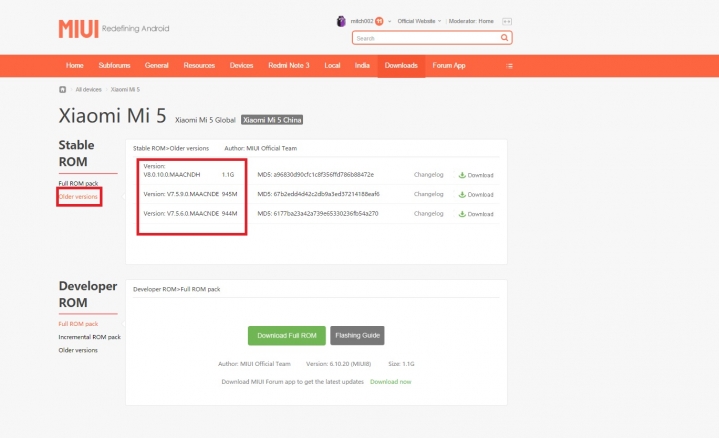Open Stable ROM Full ROM pack link
Screen dimensions: 719x438
(x=78, y=183)
